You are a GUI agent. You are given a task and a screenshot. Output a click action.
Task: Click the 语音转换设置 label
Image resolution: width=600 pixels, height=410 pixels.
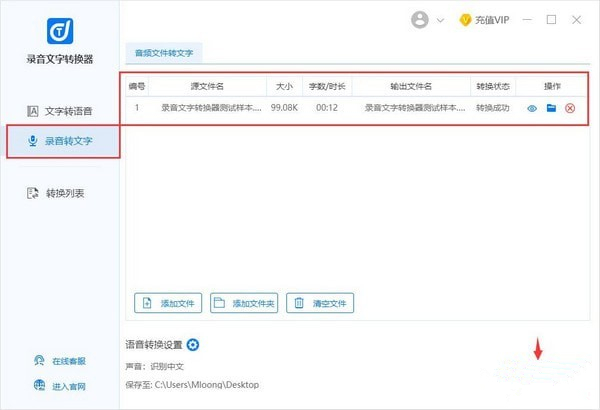tap(154, 345)
